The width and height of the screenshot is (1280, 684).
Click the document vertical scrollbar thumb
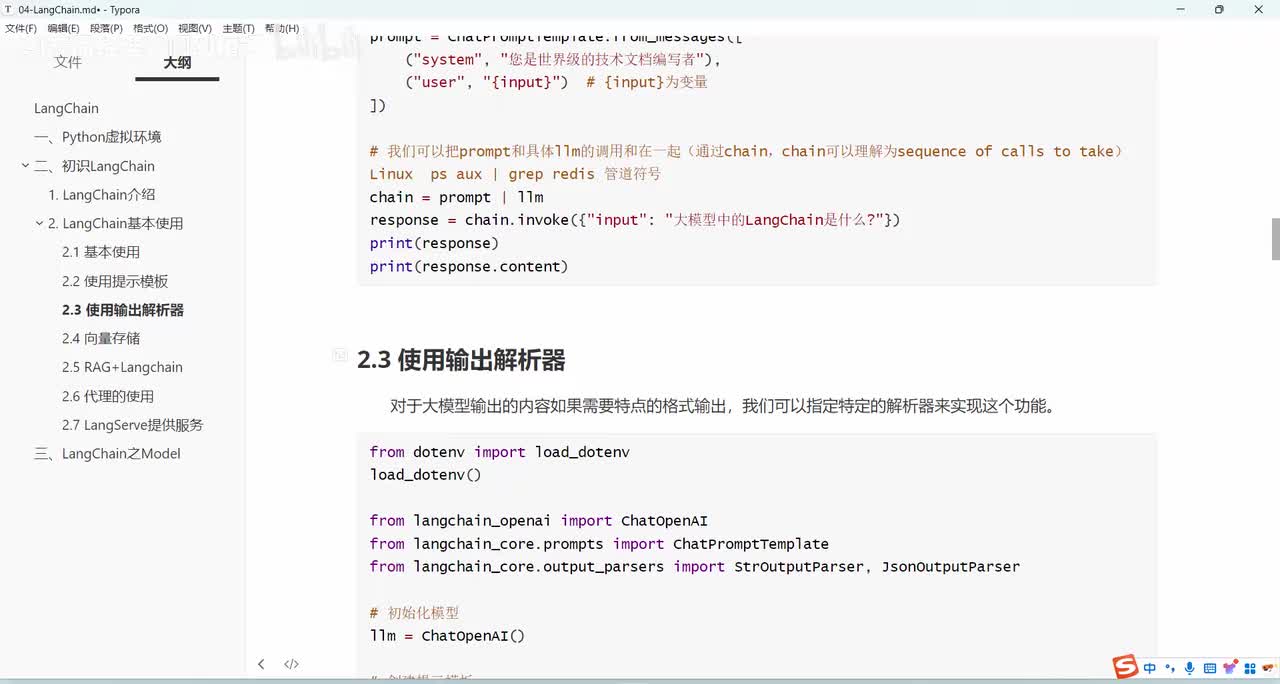click(1275, 237)
